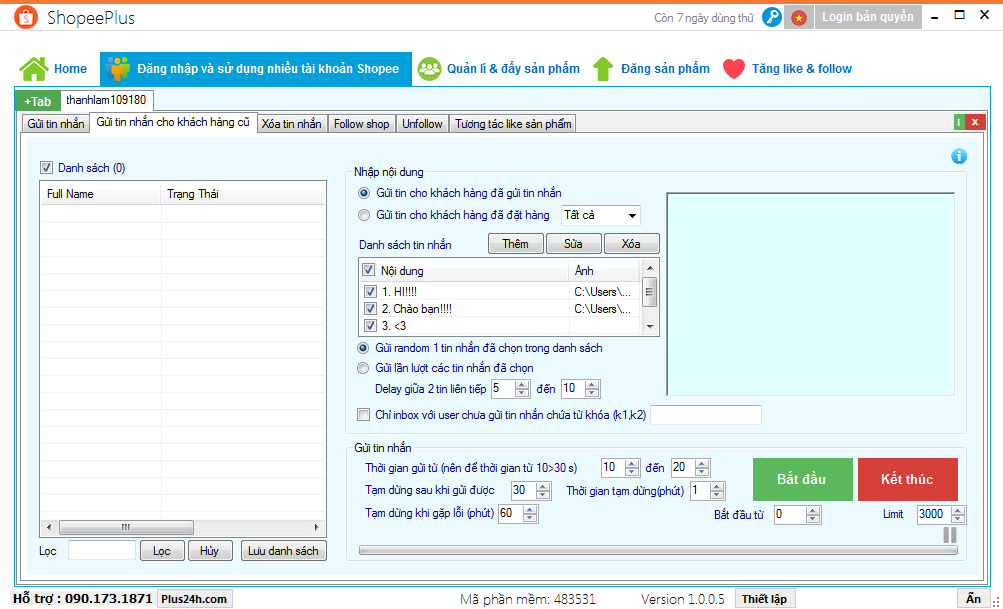Click the red heart Tăng like icon
The image size is (1003, 609).
coord(734,69)
